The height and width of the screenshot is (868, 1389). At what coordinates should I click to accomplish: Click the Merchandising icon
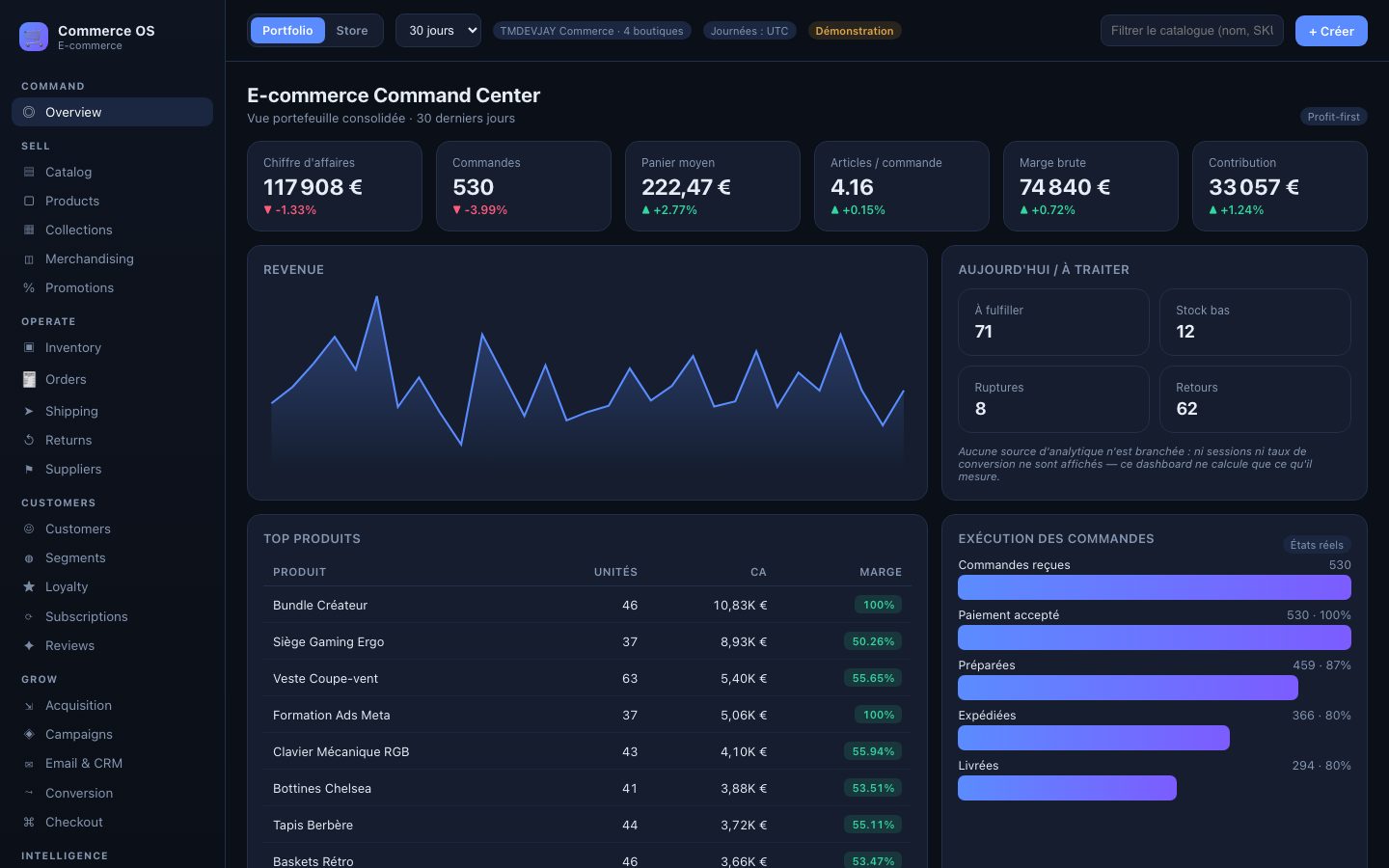29,258
